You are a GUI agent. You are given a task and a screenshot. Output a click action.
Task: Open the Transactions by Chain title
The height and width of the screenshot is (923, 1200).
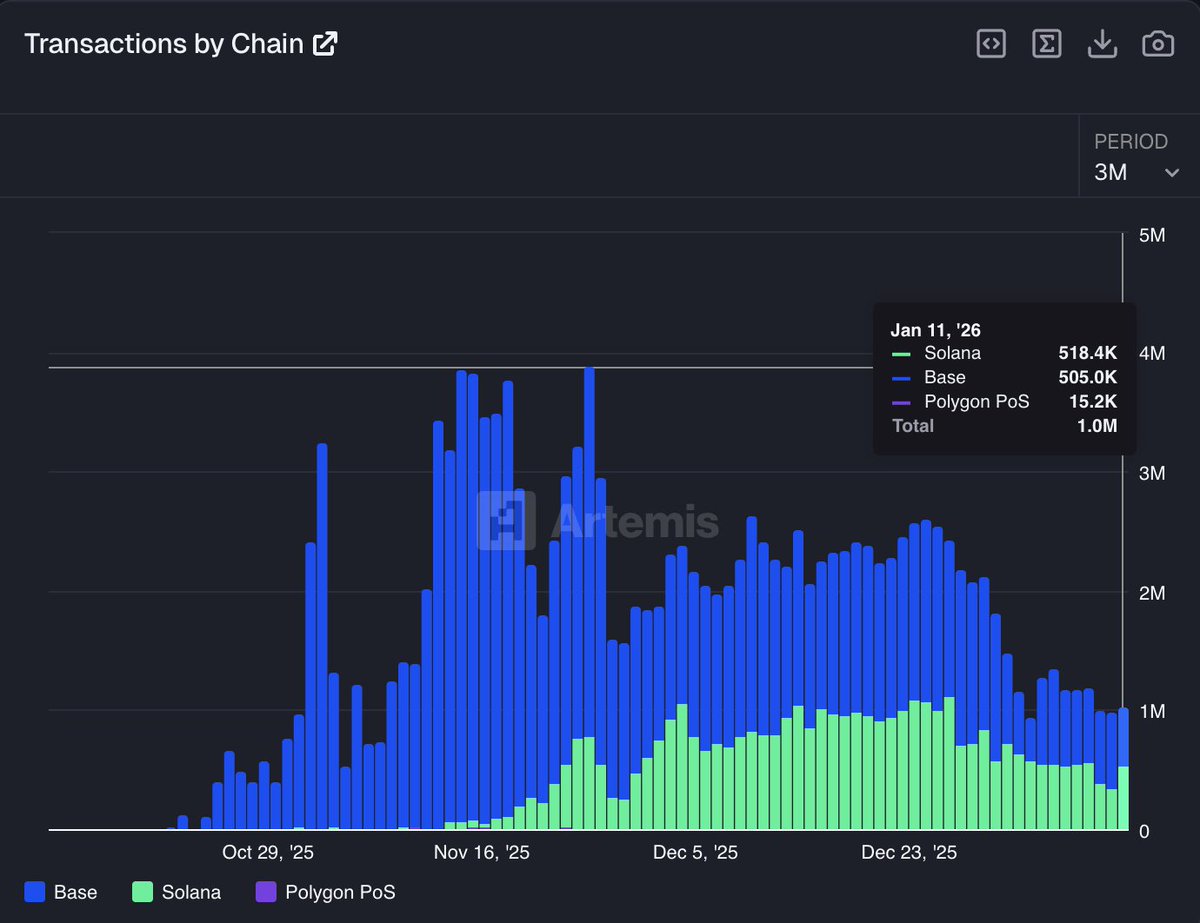164,44
